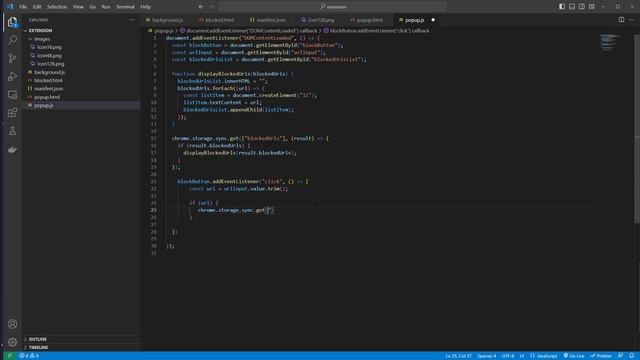Viewport: 640px width, 360px height.
Task: Open the Help menu
Action: coord(145,7)
